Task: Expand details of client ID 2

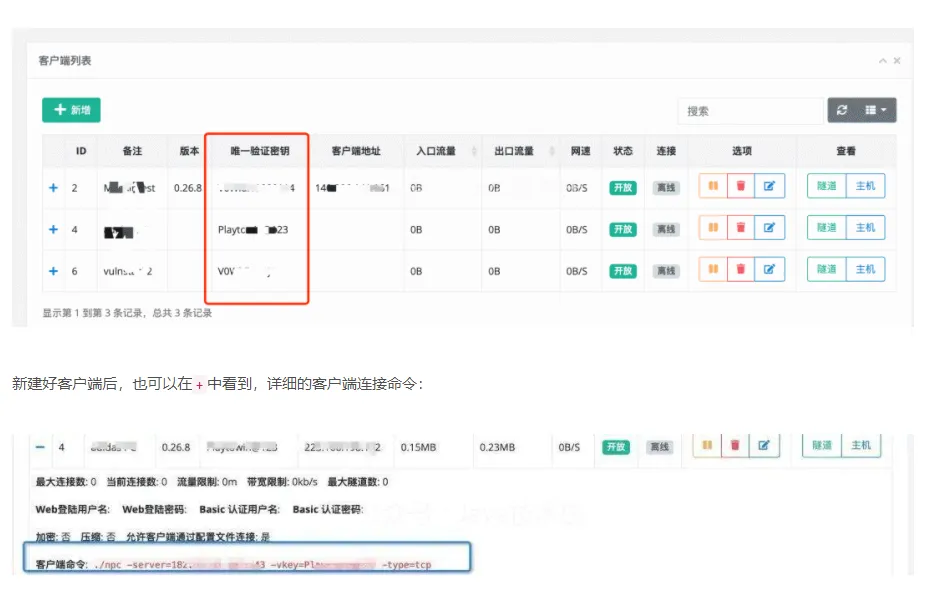Action: tap(53, 188)
